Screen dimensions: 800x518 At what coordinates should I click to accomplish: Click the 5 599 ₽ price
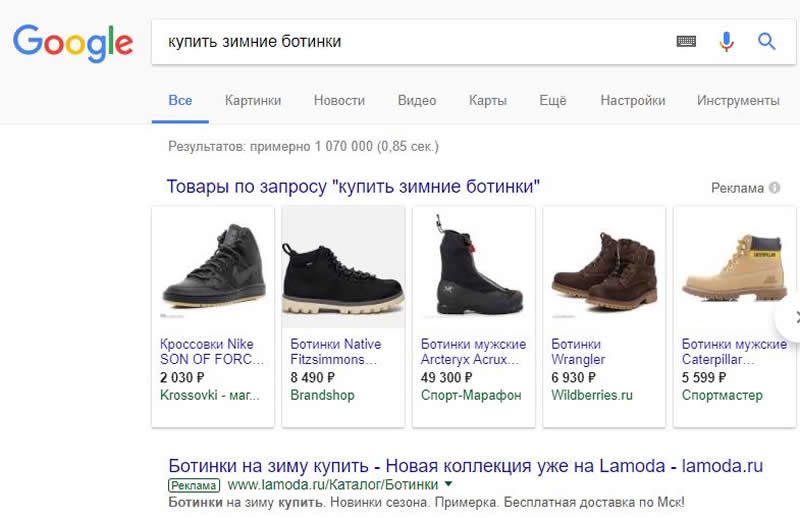click(704, 378)
